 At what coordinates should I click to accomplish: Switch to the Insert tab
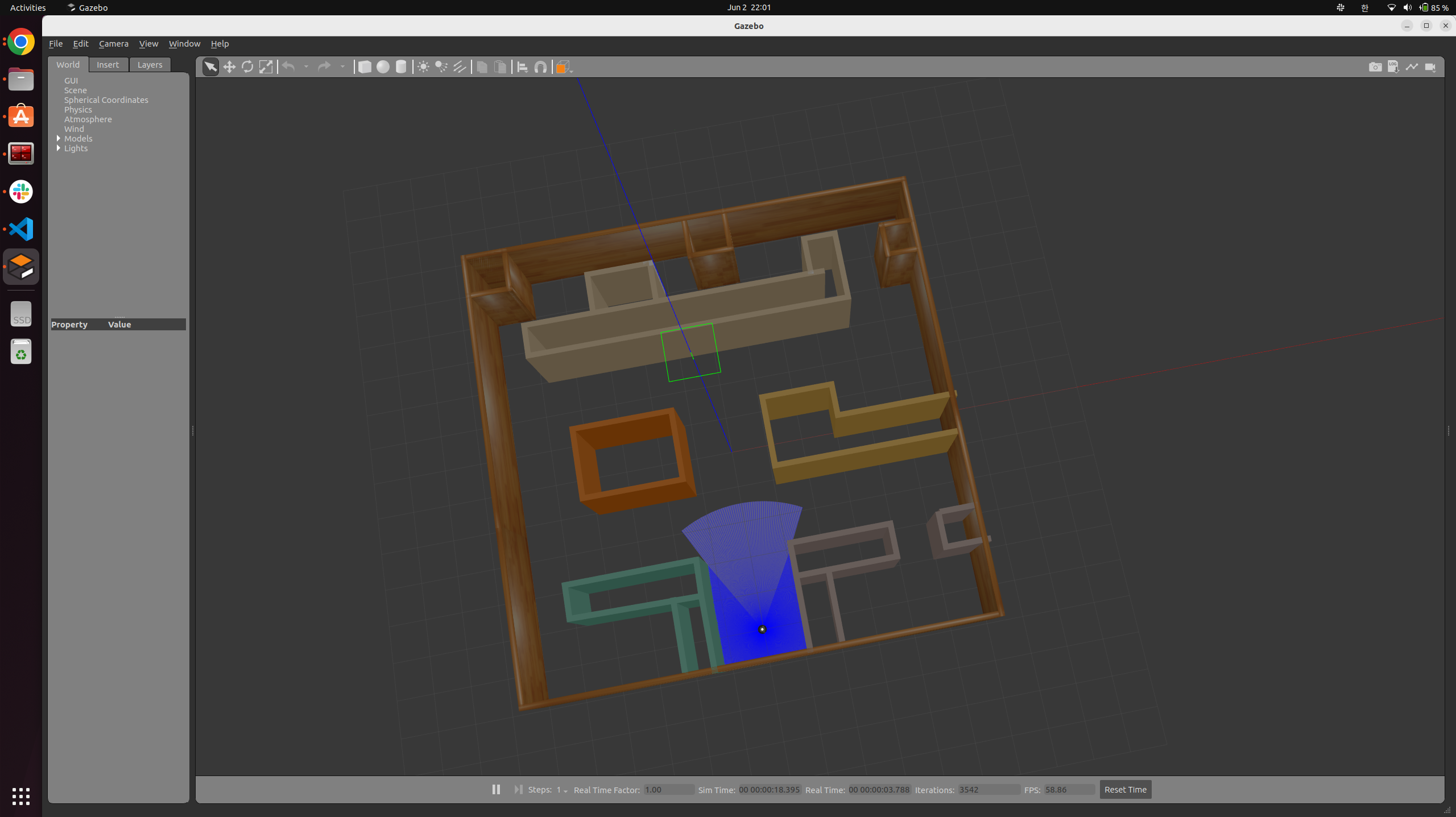point(107,65)
